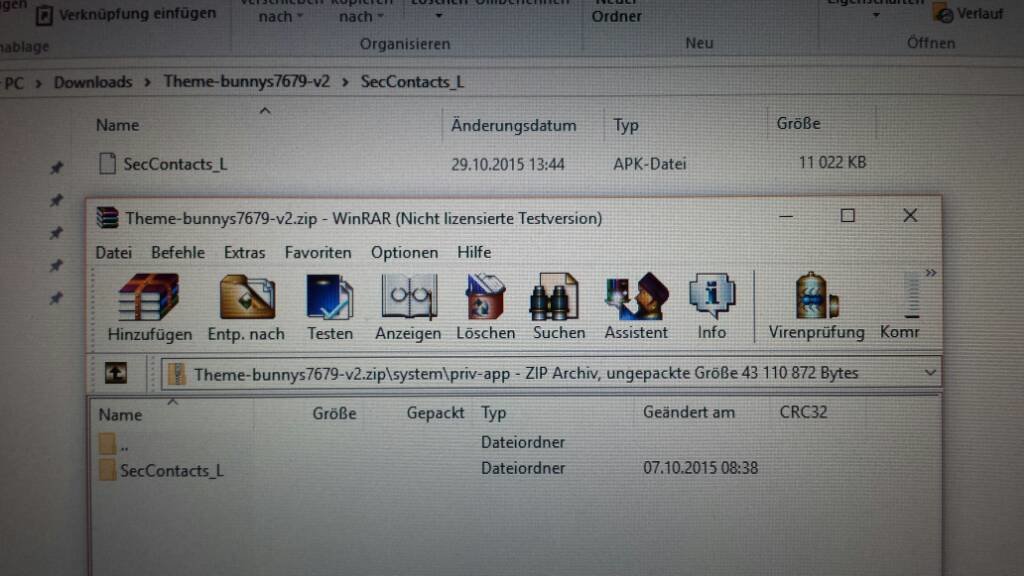The width and height of the screenshot is (1024, 576).
Task: Sort Explorer by Name column
Action: pos(118,125)
